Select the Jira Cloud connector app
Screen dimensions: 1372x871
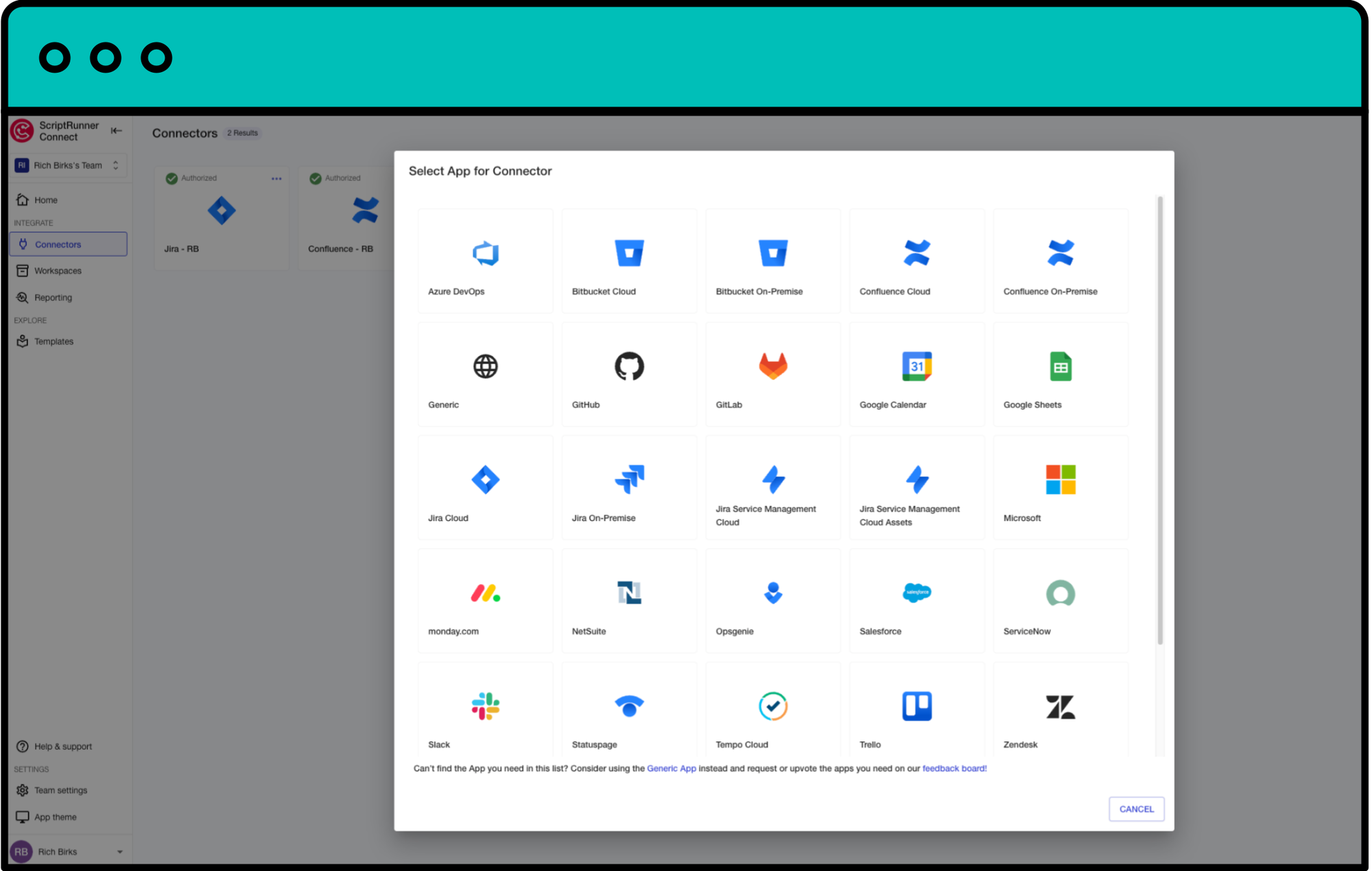(485, 490)
